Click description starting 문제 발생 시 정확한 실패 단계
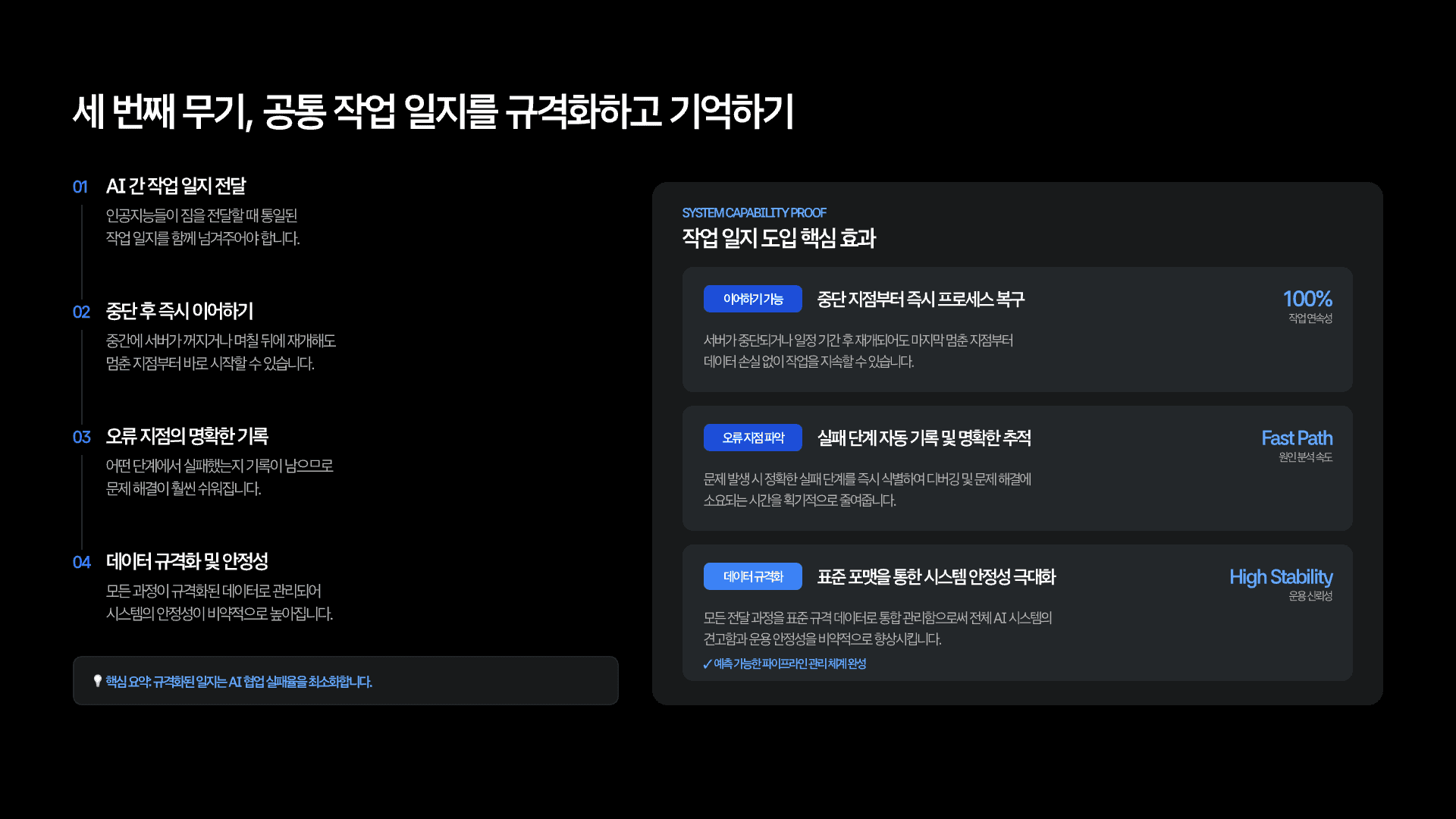This screenshot has height=819, width=1456. pyautogui.click(x=868, y=490)
